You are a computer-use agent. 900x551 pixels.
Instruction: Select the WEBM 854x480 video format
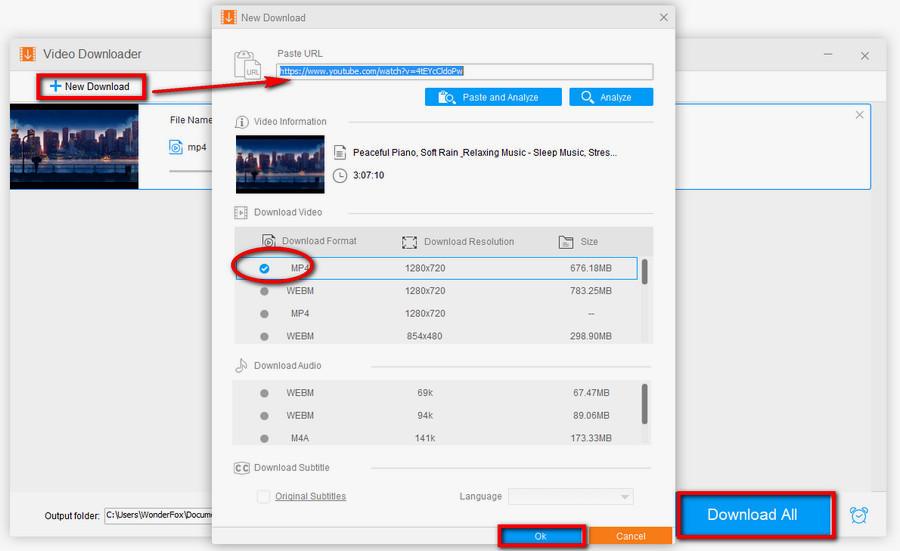(264, 336)
